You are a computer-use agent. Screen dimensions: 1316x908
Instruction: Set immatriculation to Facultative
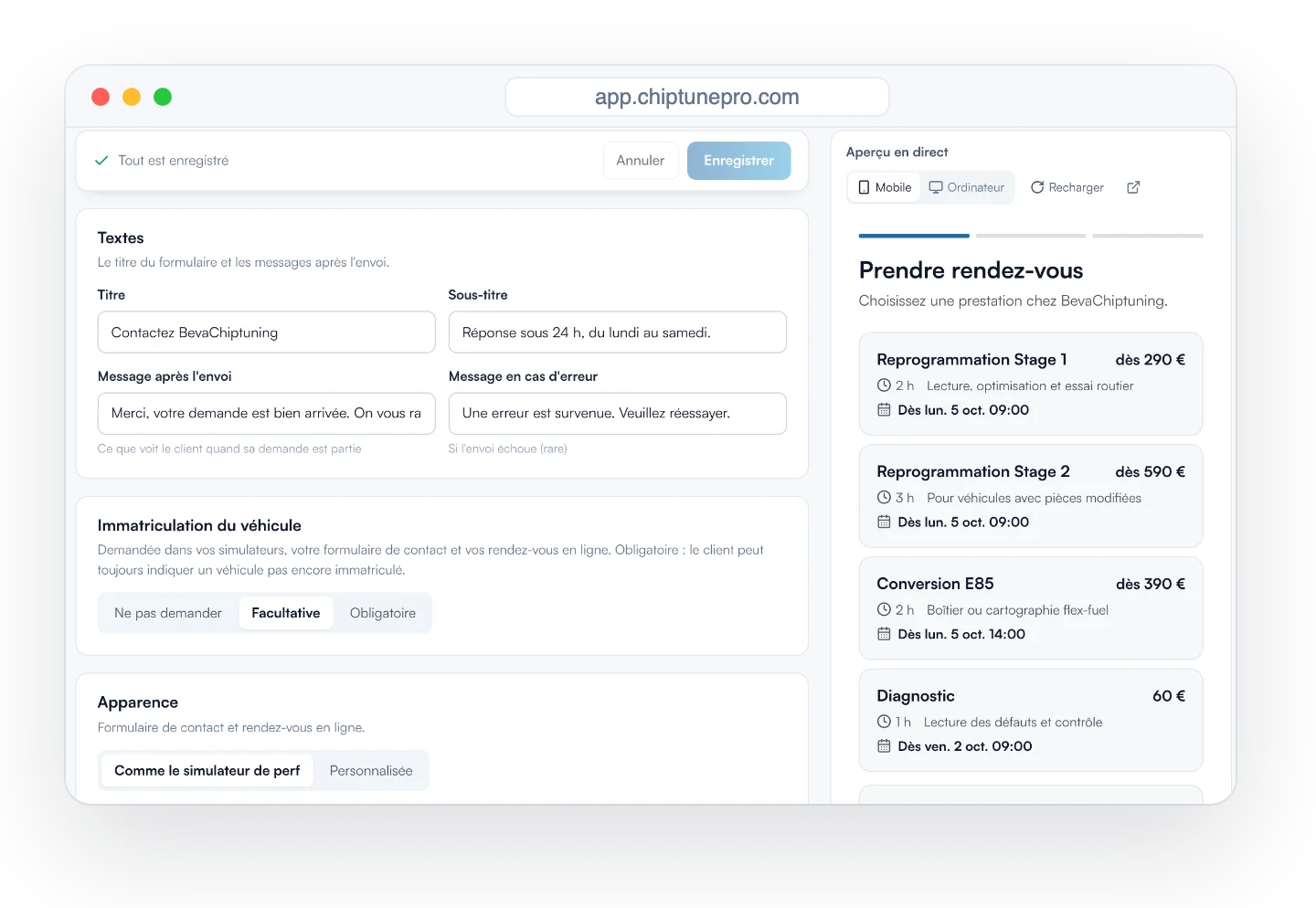(286, 613)
